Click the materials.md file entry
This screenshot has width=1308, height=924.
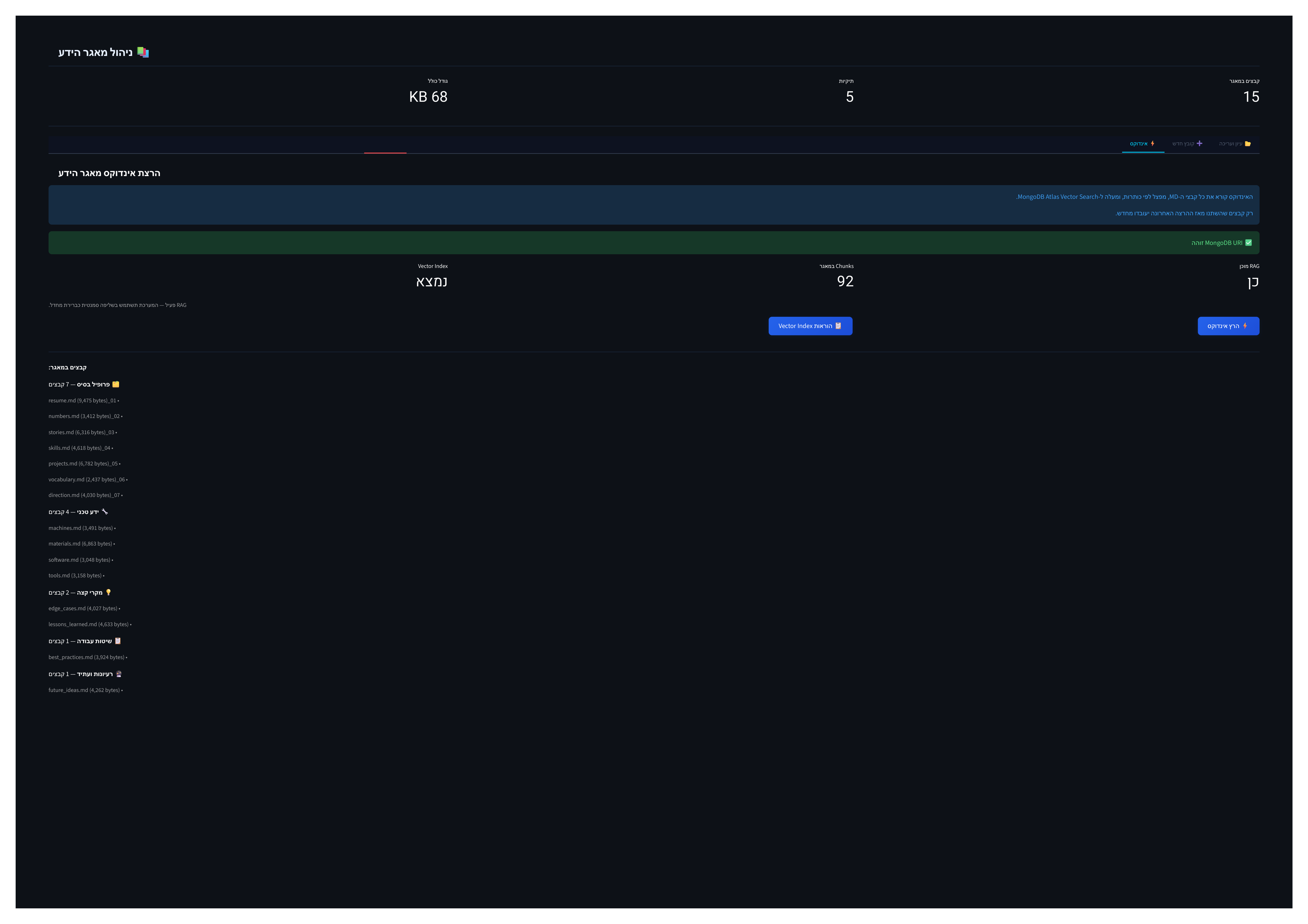click(x=81, y=544)
